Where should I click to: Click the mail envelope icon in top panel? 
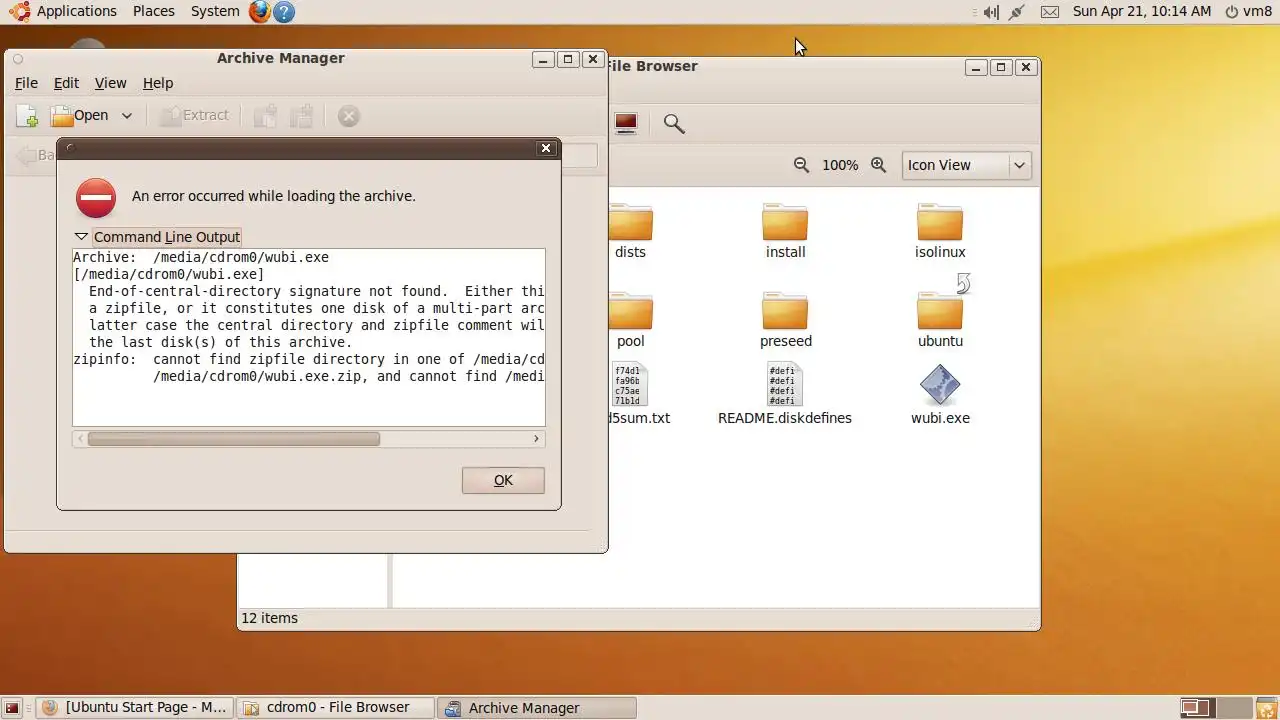(x=1050, y=12)
